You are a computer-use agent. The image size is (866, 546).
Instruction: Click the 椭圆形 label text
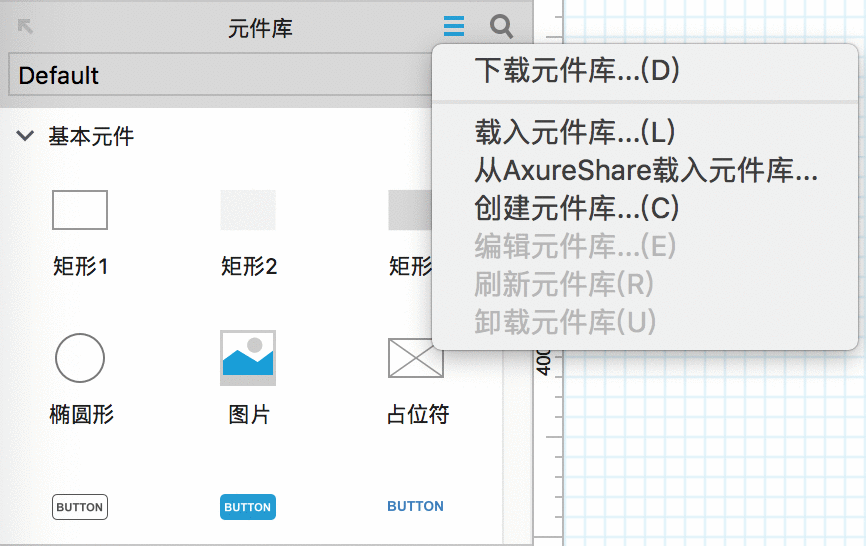[x=81, y=414]
